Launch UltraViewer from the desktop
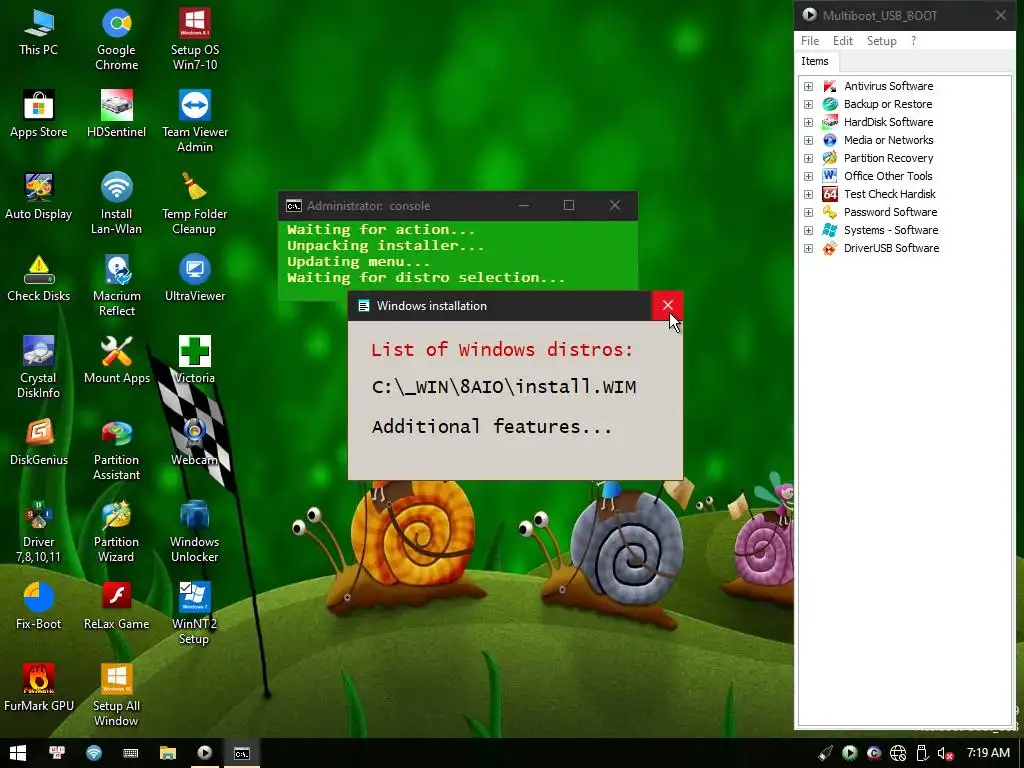Screen dimensions: 1024x768 click(195, 279)
